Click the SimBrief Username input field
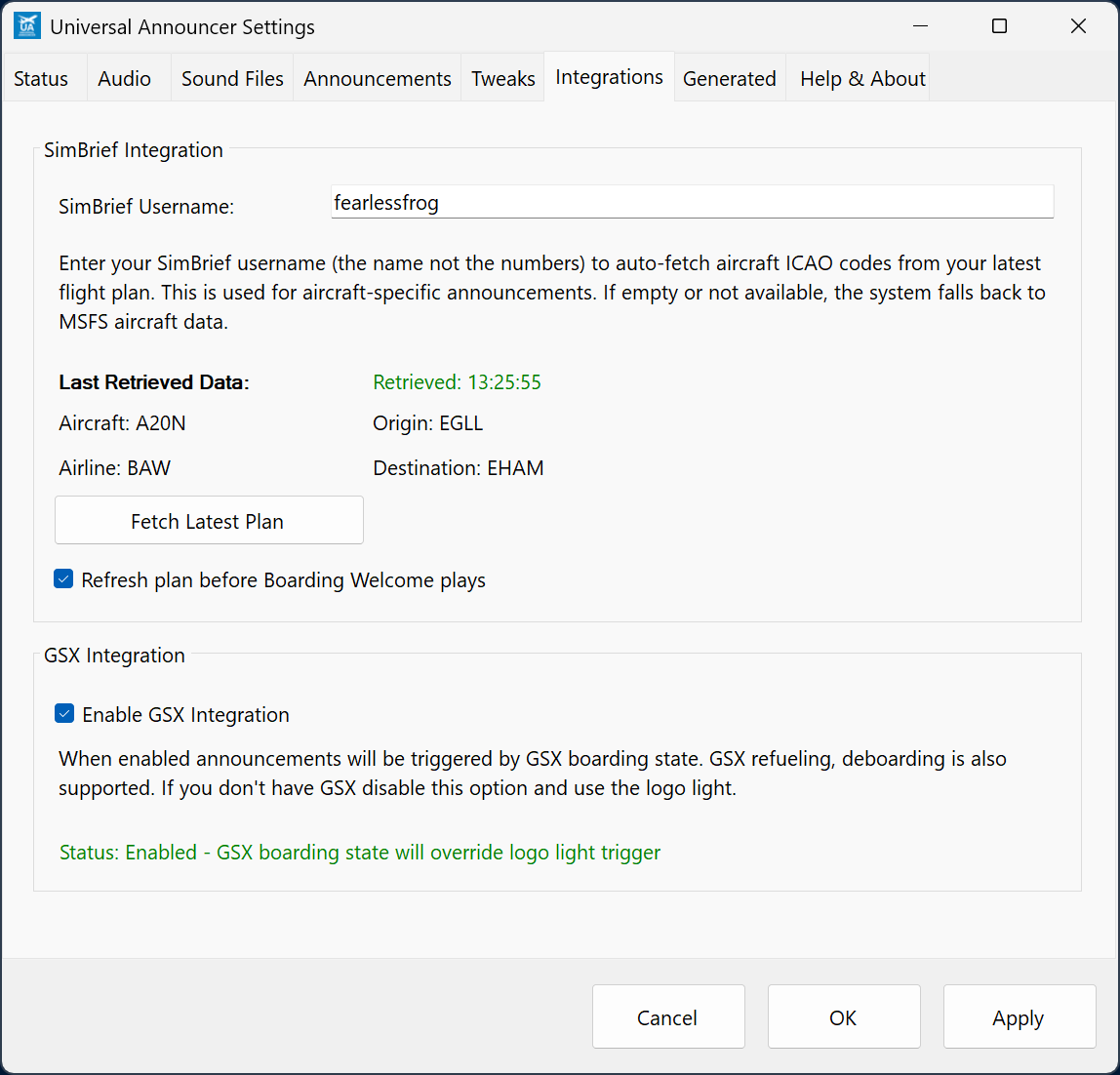This screenshot has width=1120, height=1075. pyautogui.click(x=692, y=202)
